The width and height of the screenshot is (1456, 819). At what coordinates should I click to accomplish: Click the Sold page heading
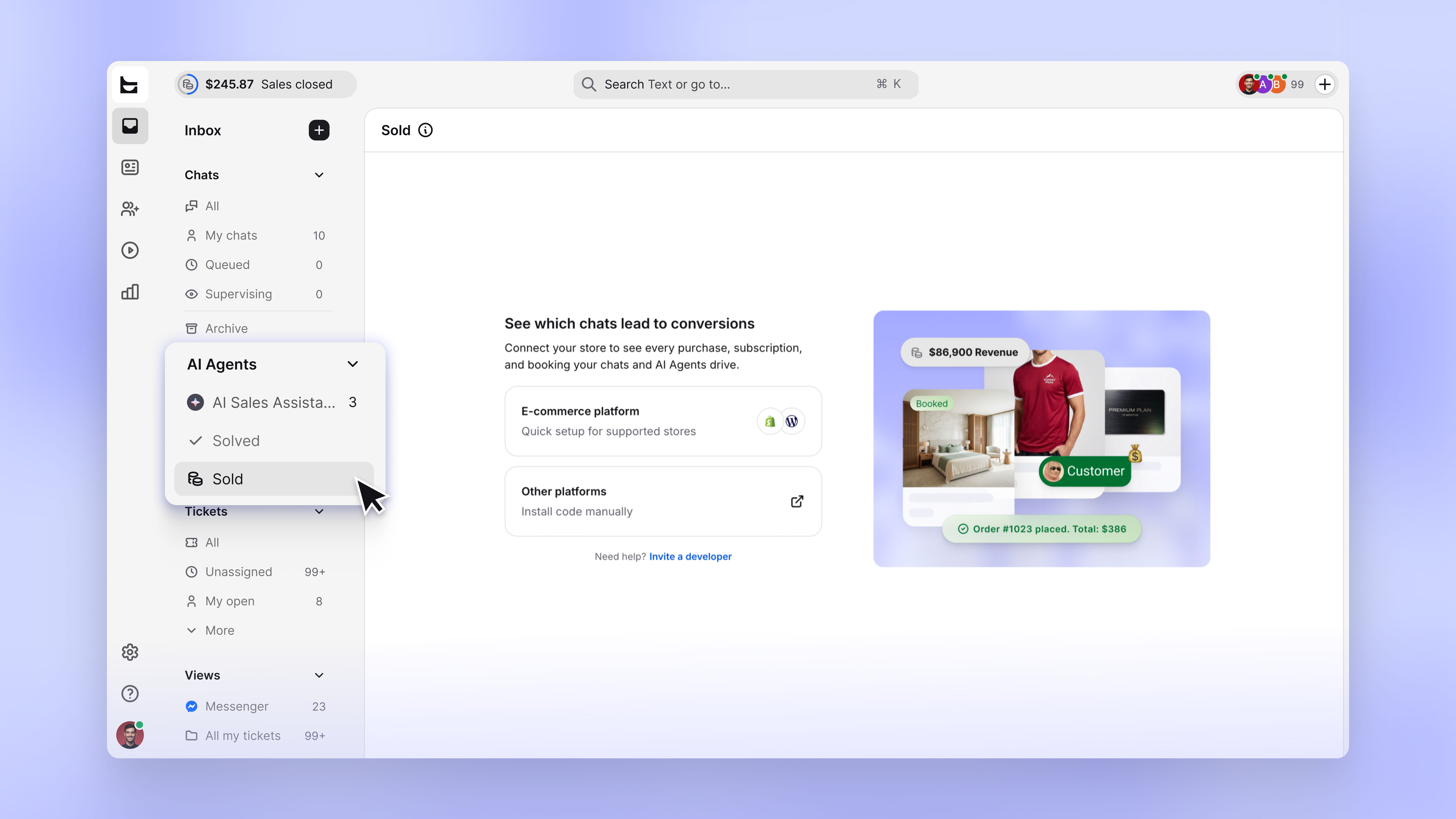[x=396, y=131]
